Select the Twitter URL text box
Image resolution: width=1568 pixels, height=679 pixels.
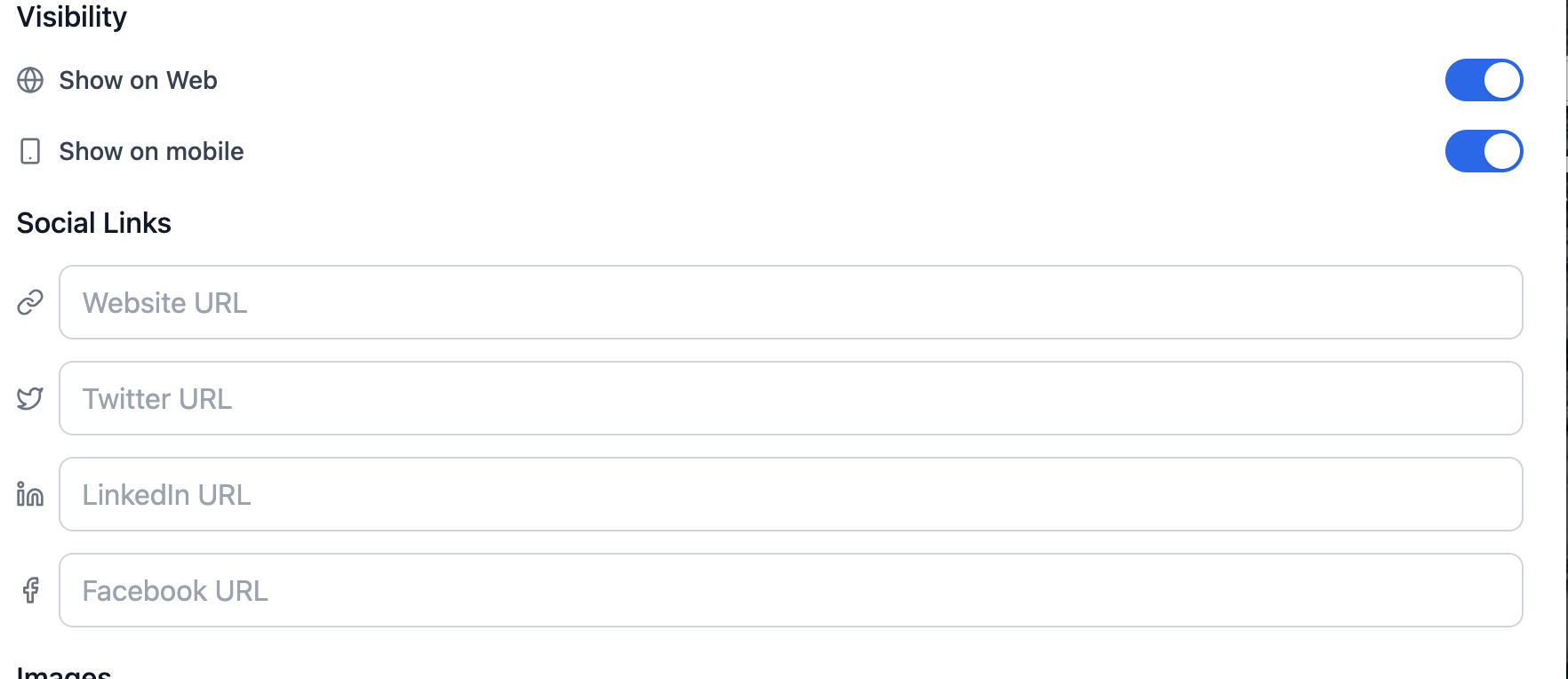point(791,398)
